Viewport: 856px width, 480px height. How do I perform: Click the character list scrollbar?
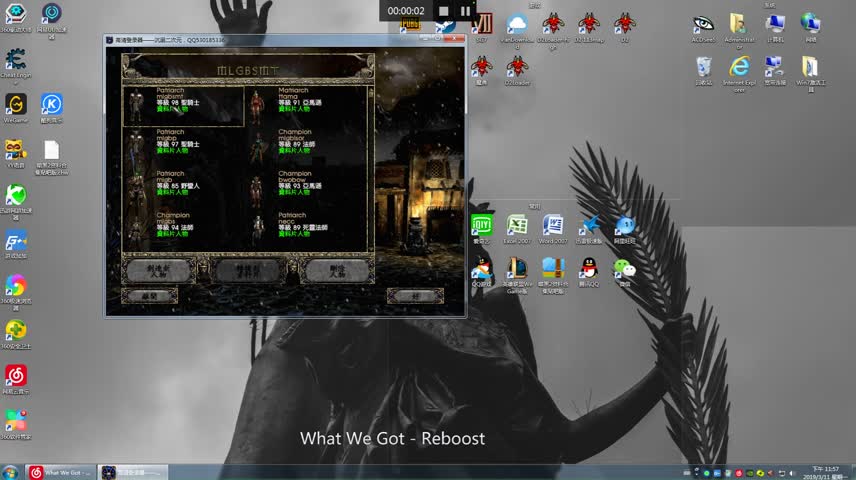[371, 169]
